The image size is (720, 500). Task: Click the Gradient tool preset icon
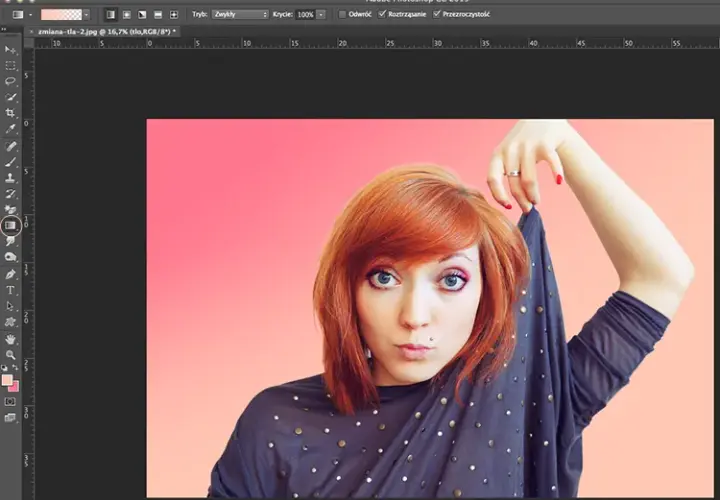(x=18, y=15)
